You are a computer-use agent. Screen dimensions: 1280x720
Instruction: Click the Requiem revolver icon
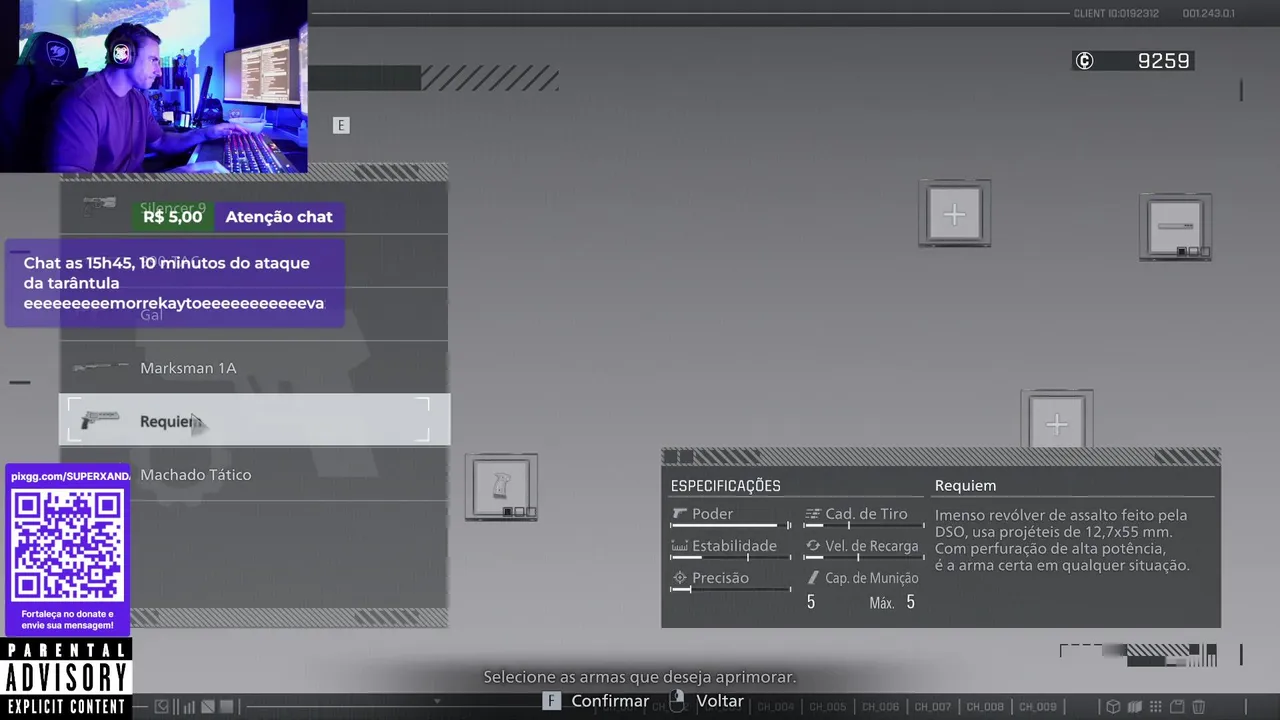[x=100, y=420]
